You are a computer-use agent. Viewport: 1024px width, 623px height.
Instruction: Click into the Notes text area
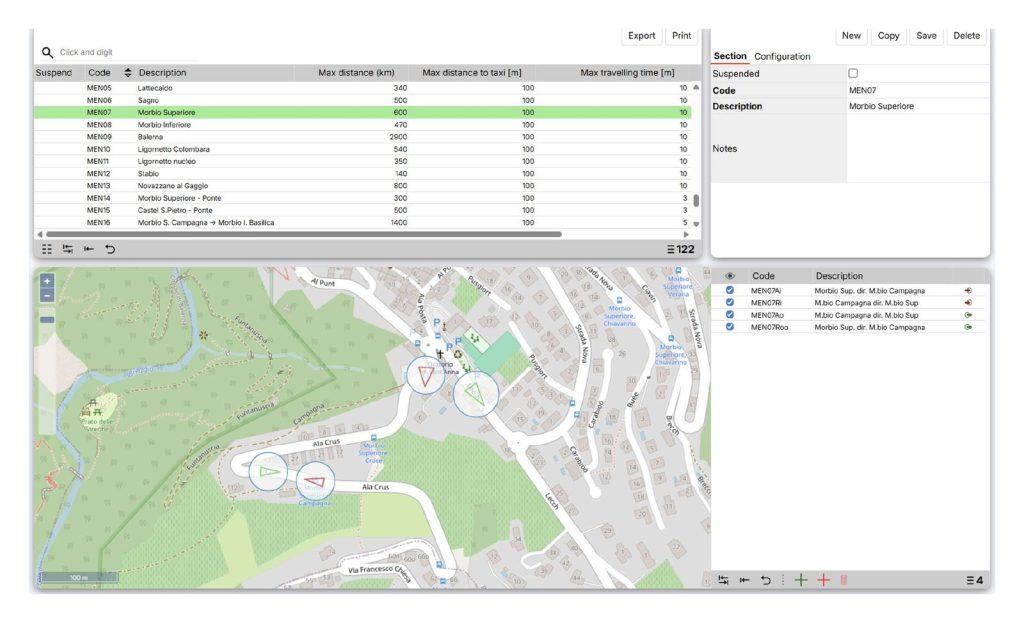tap(918, 148)
